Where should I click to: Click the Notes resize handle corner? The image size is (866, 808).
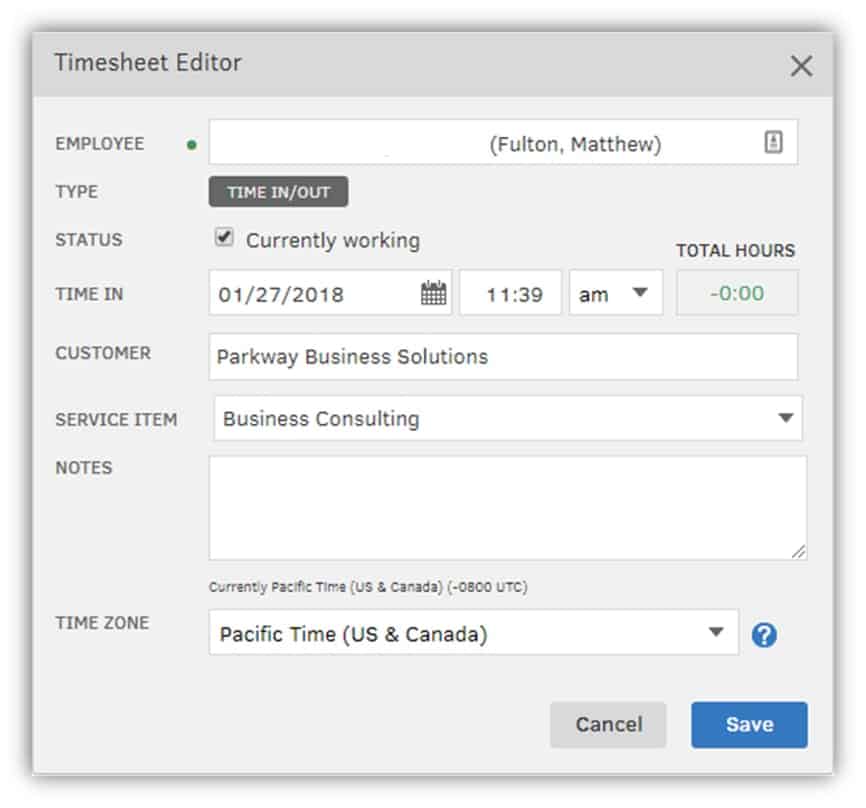[x=799, y=551]
